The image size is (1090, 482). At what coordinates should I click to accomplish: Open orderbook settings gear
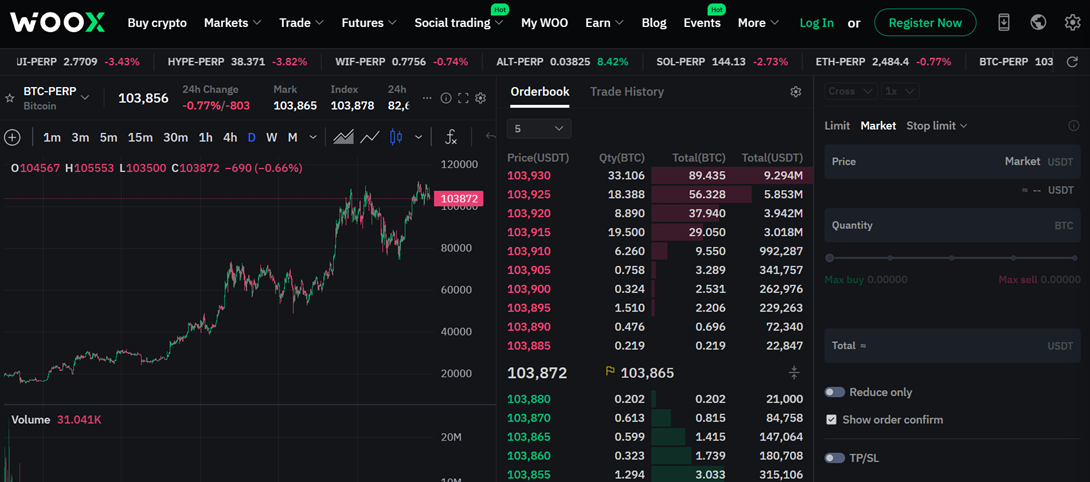(x=796, y=92)
